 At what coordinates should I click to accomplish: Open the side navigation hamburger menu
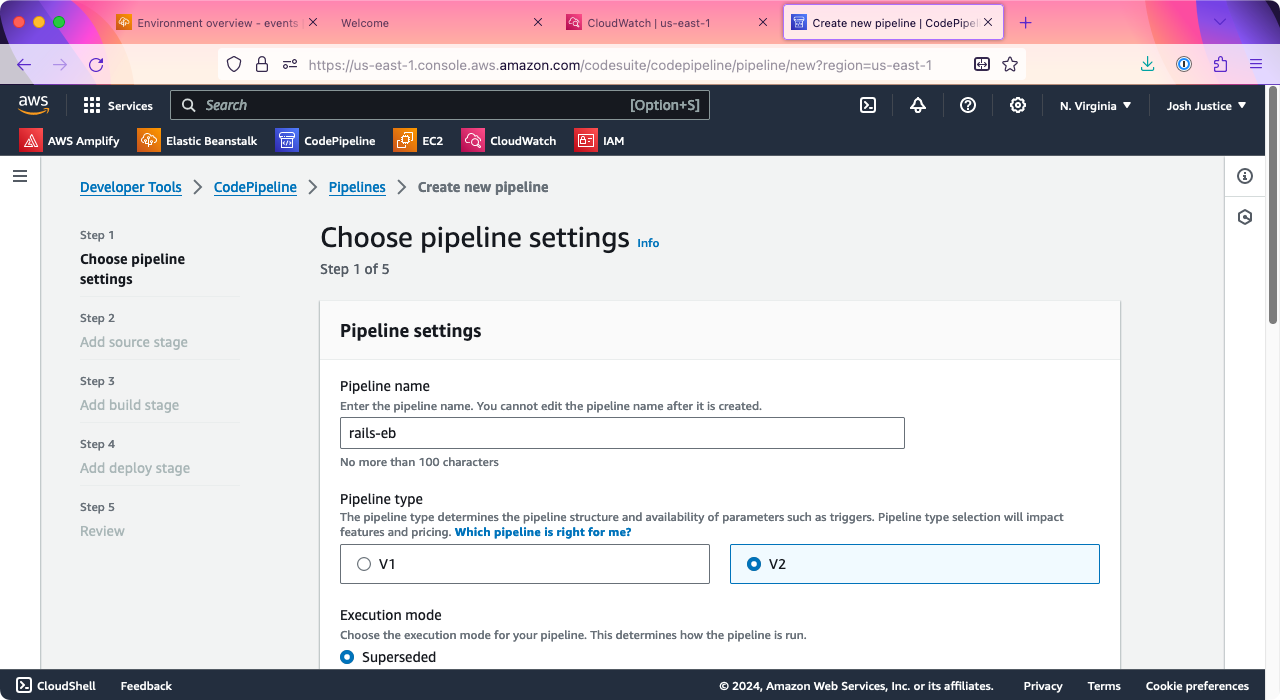[20, 176]
